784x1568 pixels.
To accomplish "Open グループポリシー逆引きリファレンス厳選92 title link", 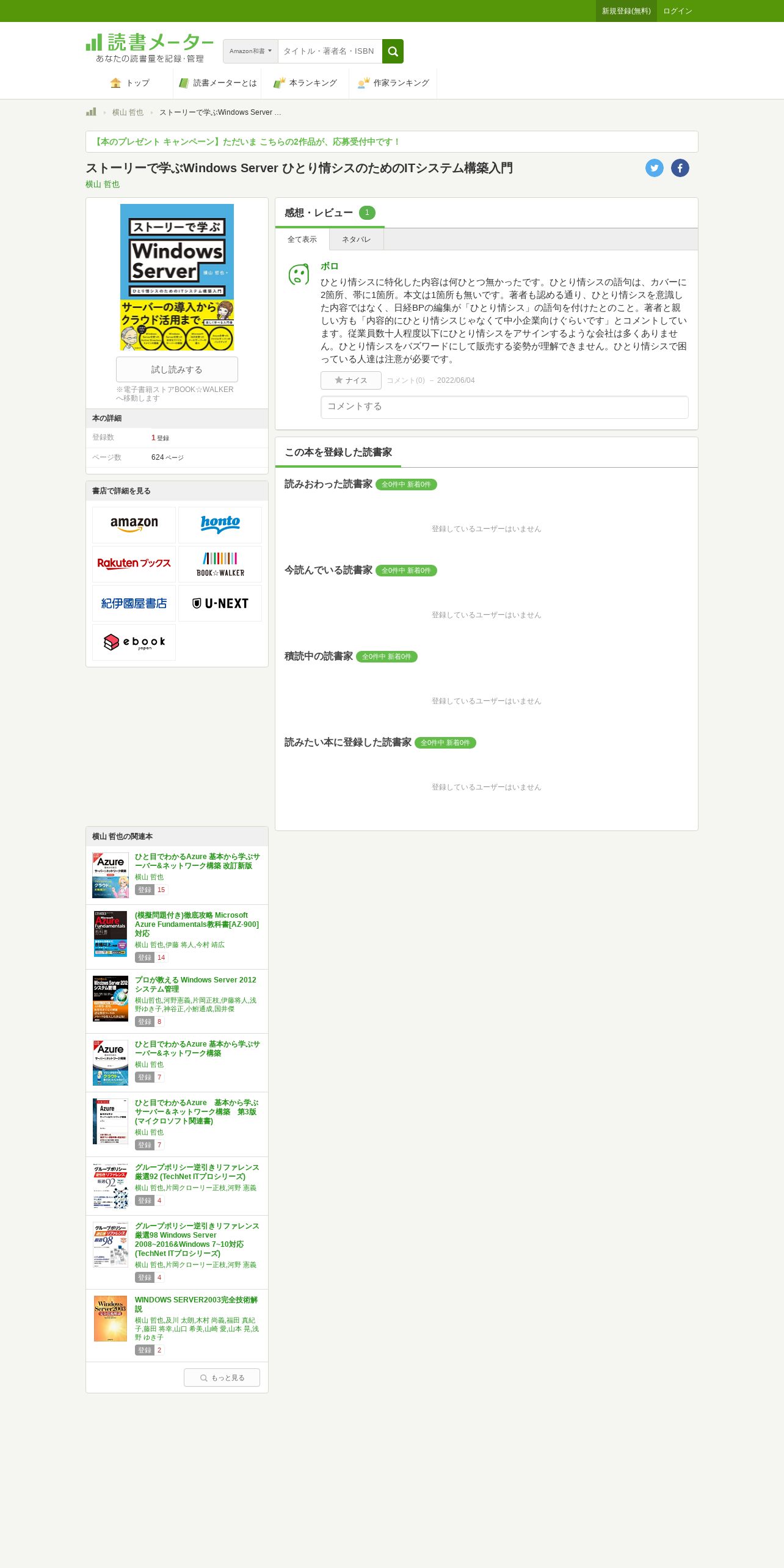I will pyautogui.click(x=197, y=1172).
